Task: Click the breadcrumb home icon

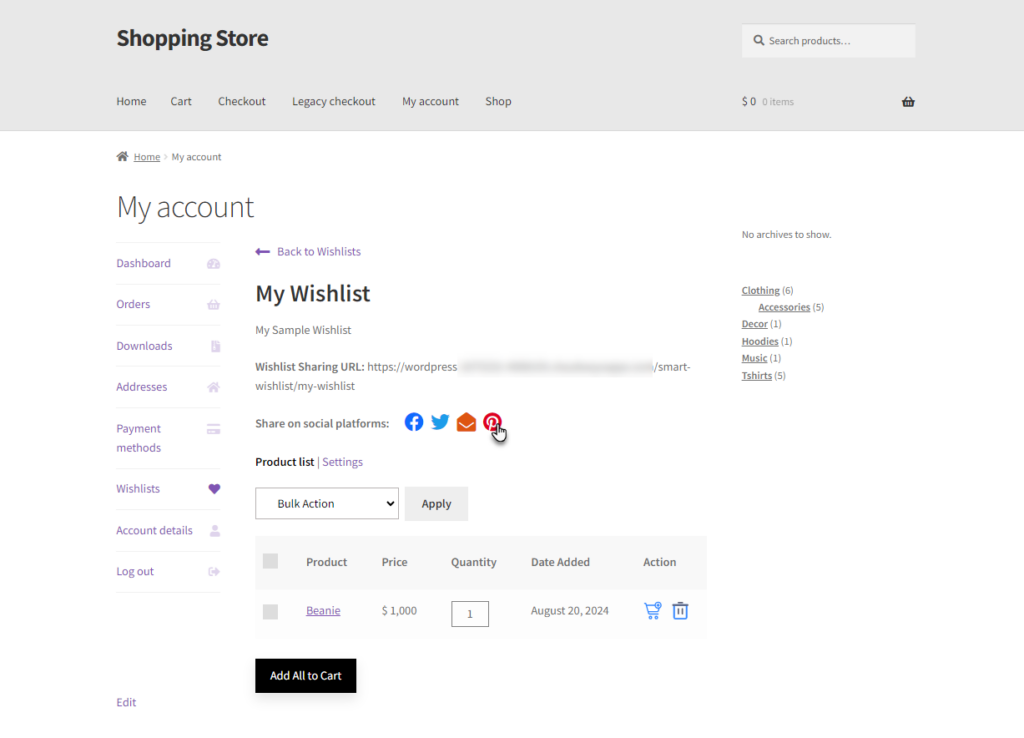Action: click(x=122, y=157)
